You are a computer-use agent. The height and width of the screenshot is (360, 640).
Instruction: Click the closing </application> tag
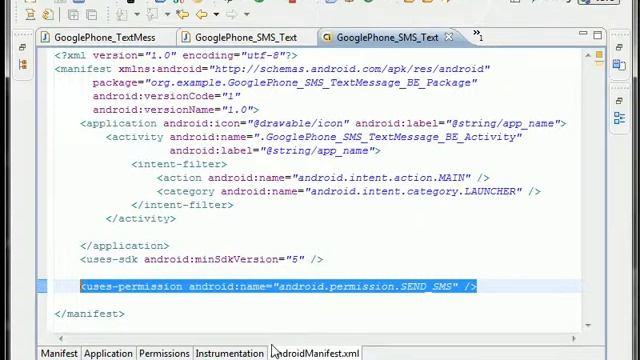[x=124, y=246]
